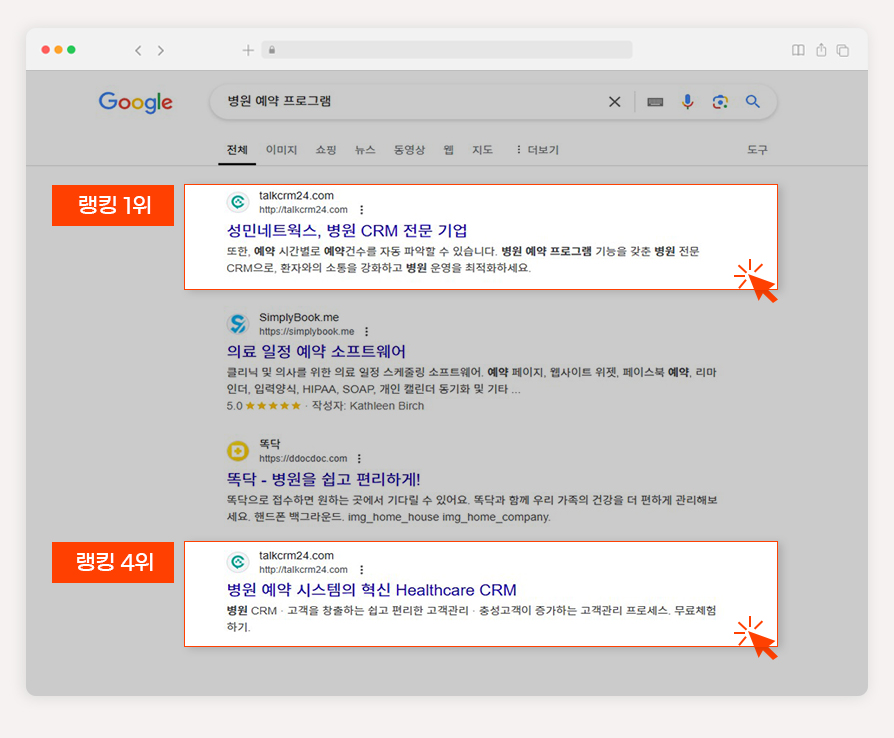Switch to the 이미지 tab
Screen dimensions: 894x738
(x=281, y=150)
